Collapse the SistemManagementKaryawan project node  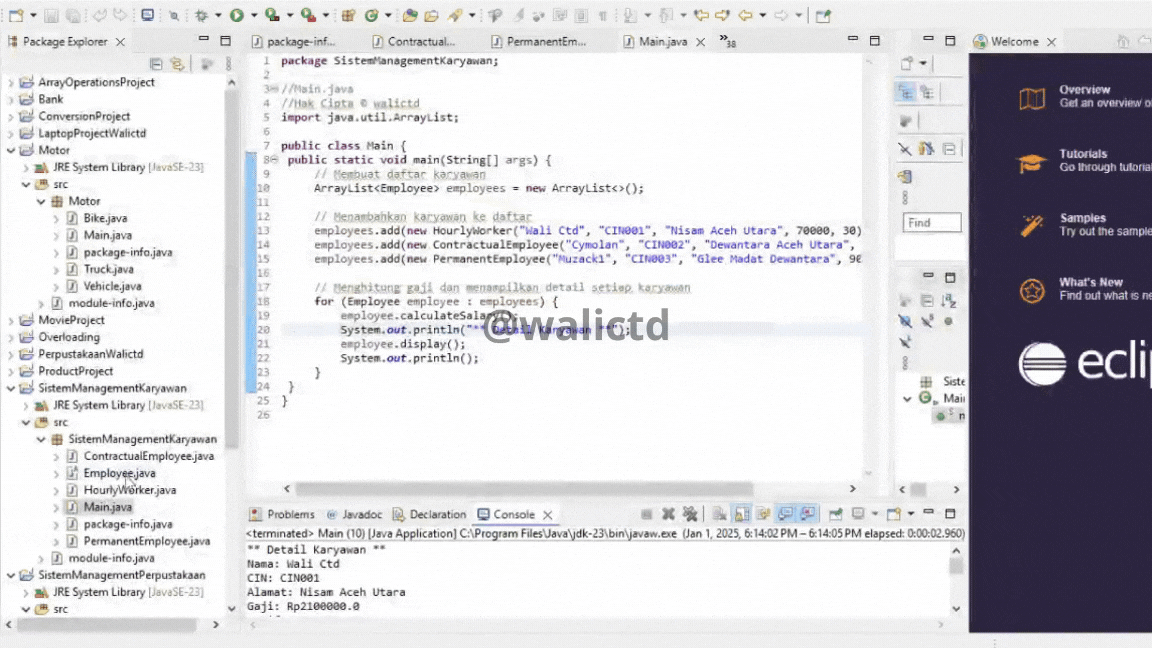pos(11,388)
